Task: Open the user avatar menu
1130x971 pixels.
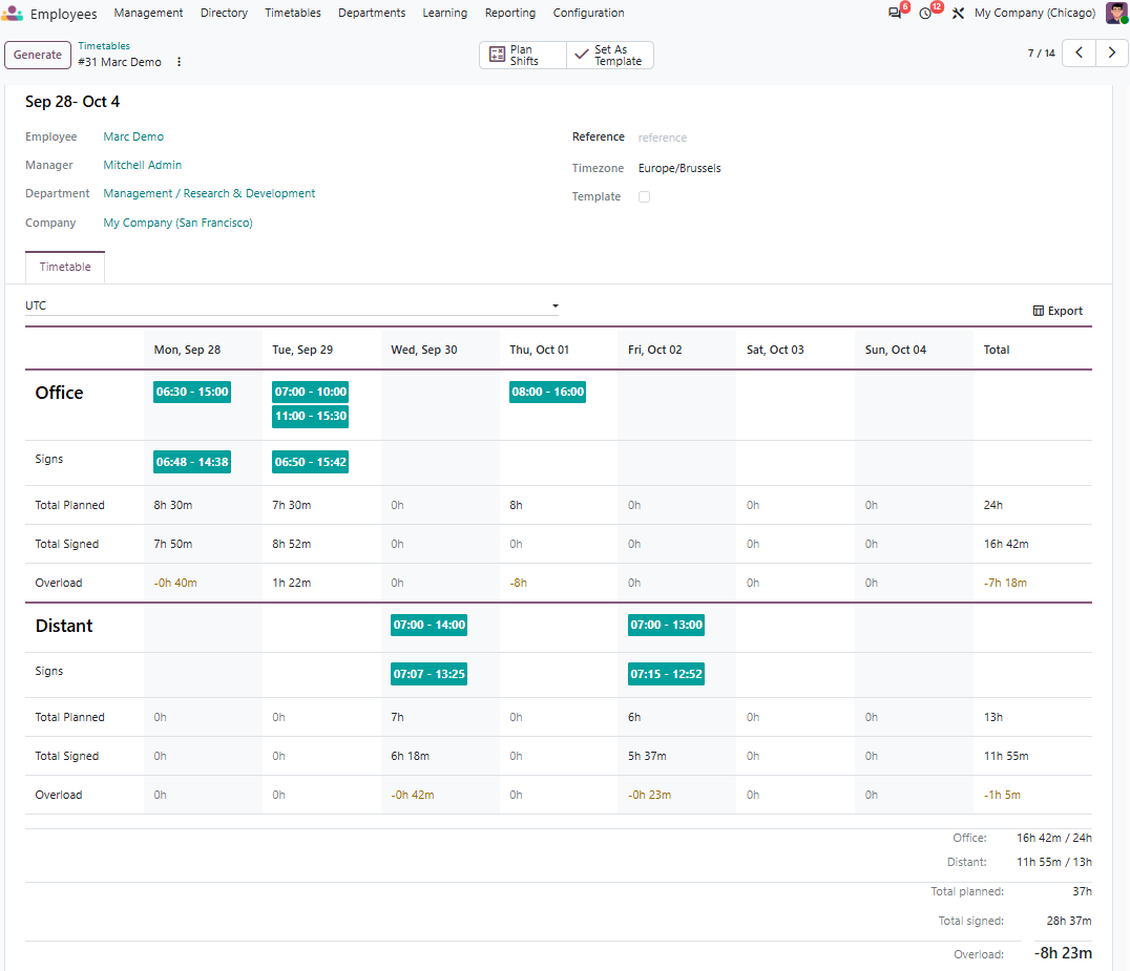Action: (x=1117, y=13)
